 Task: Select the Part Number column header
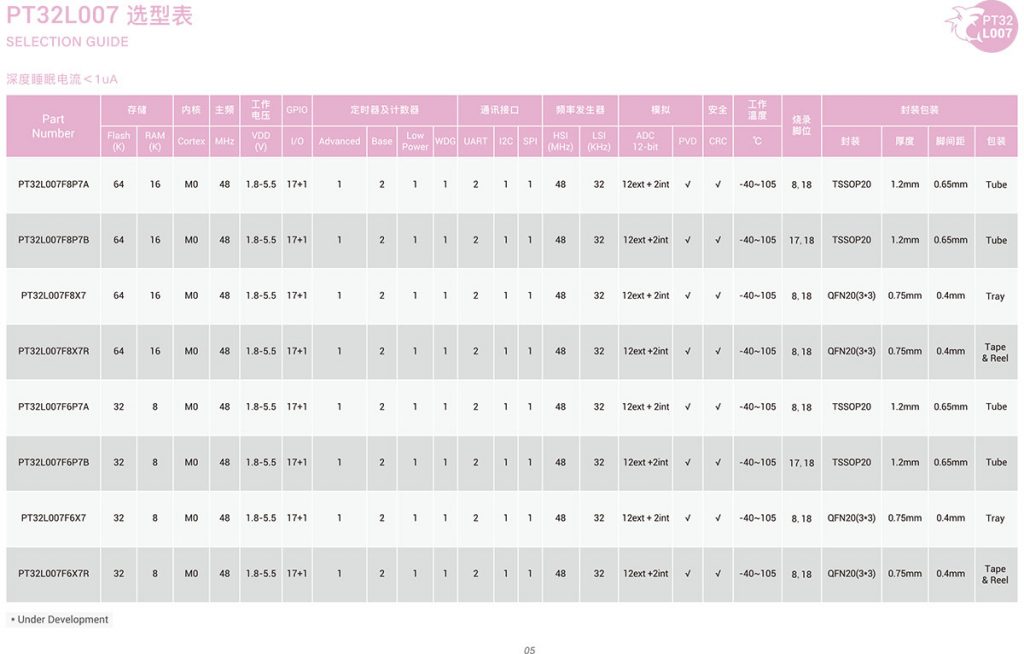[x=53, y=126]
